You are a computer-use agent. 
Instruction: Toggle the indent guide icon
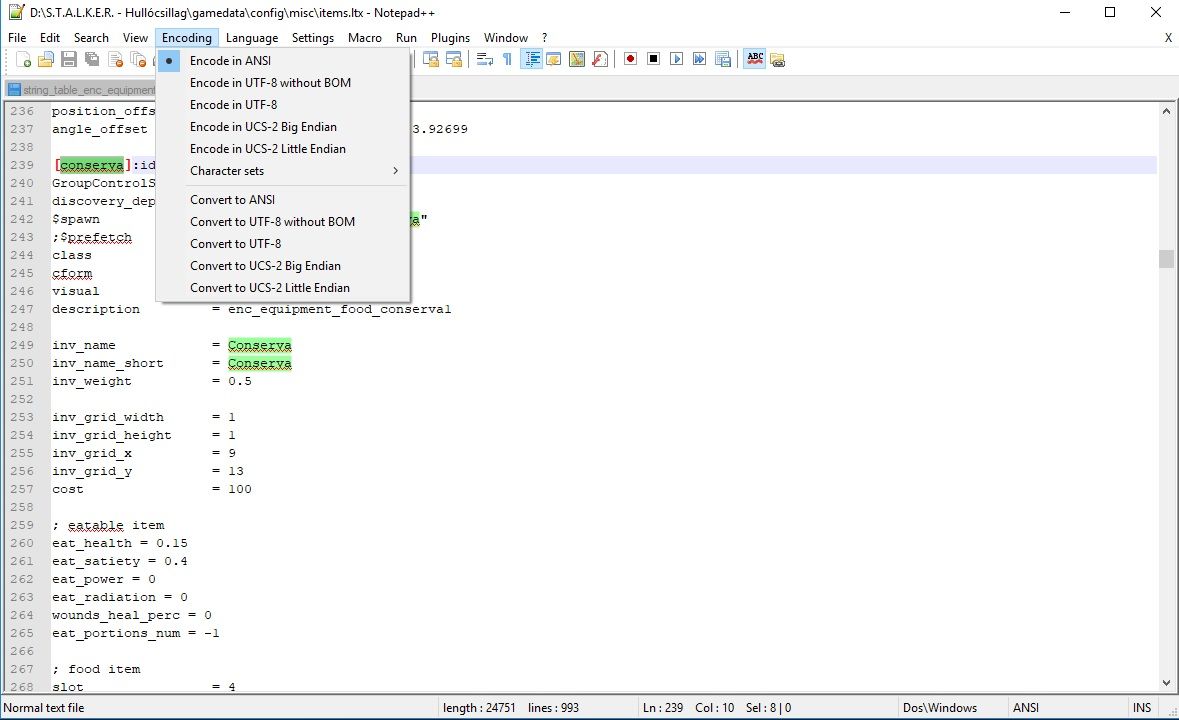coord(532,59)
